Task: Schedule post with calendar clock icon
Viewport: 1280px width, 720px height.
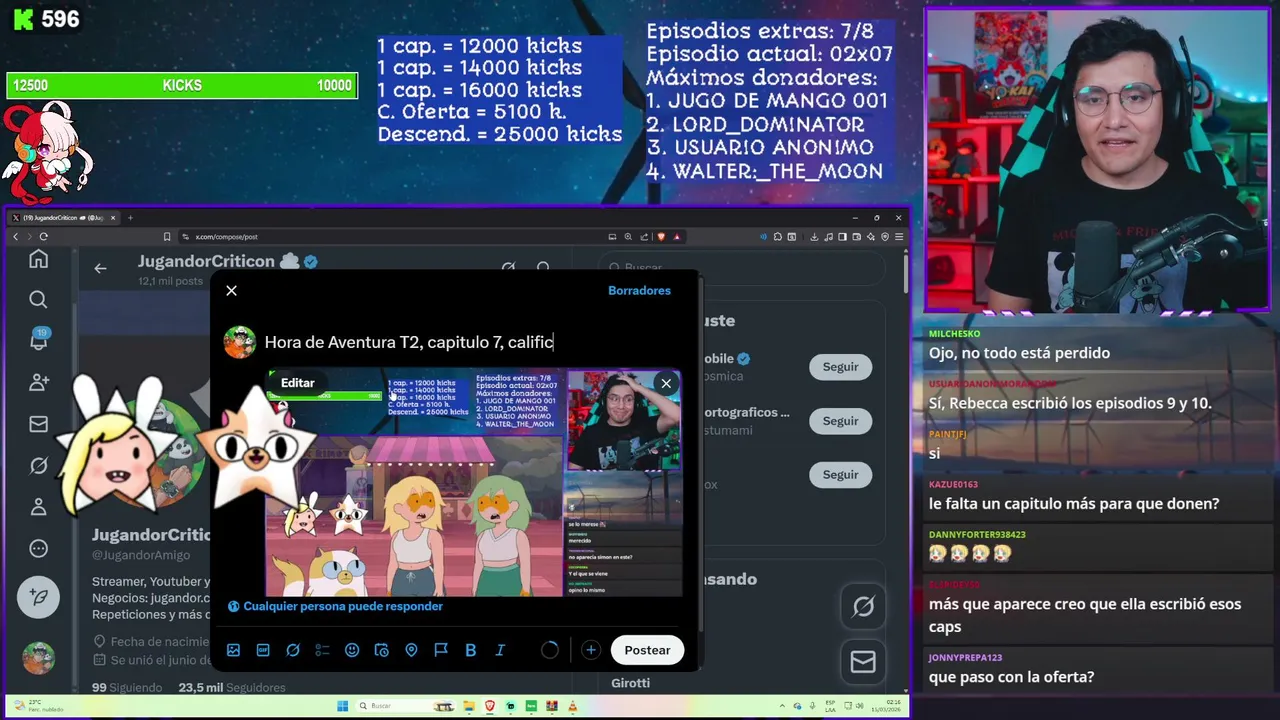Action: point(381,650)
